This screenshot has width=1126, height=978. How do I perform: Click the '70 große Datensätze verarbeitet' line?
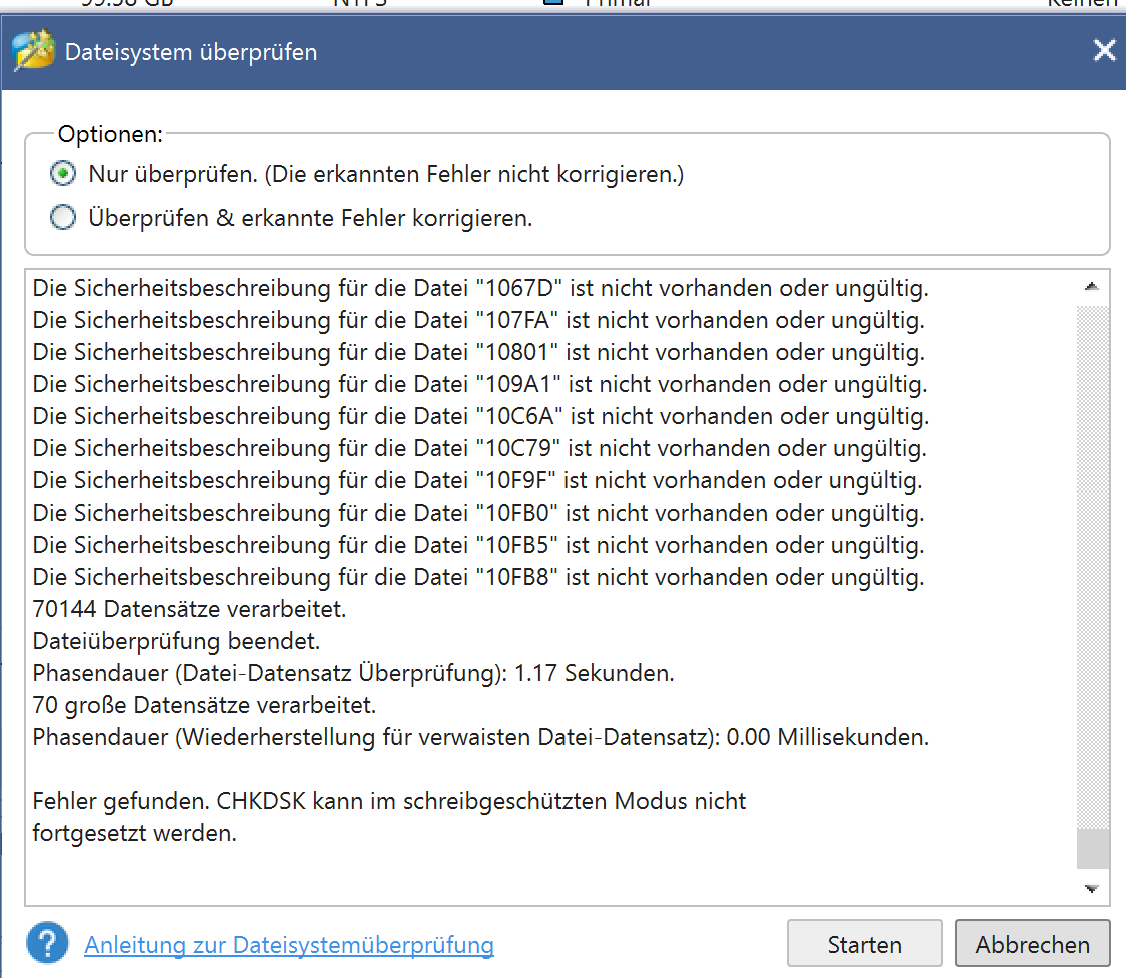(x=204, y=705)
